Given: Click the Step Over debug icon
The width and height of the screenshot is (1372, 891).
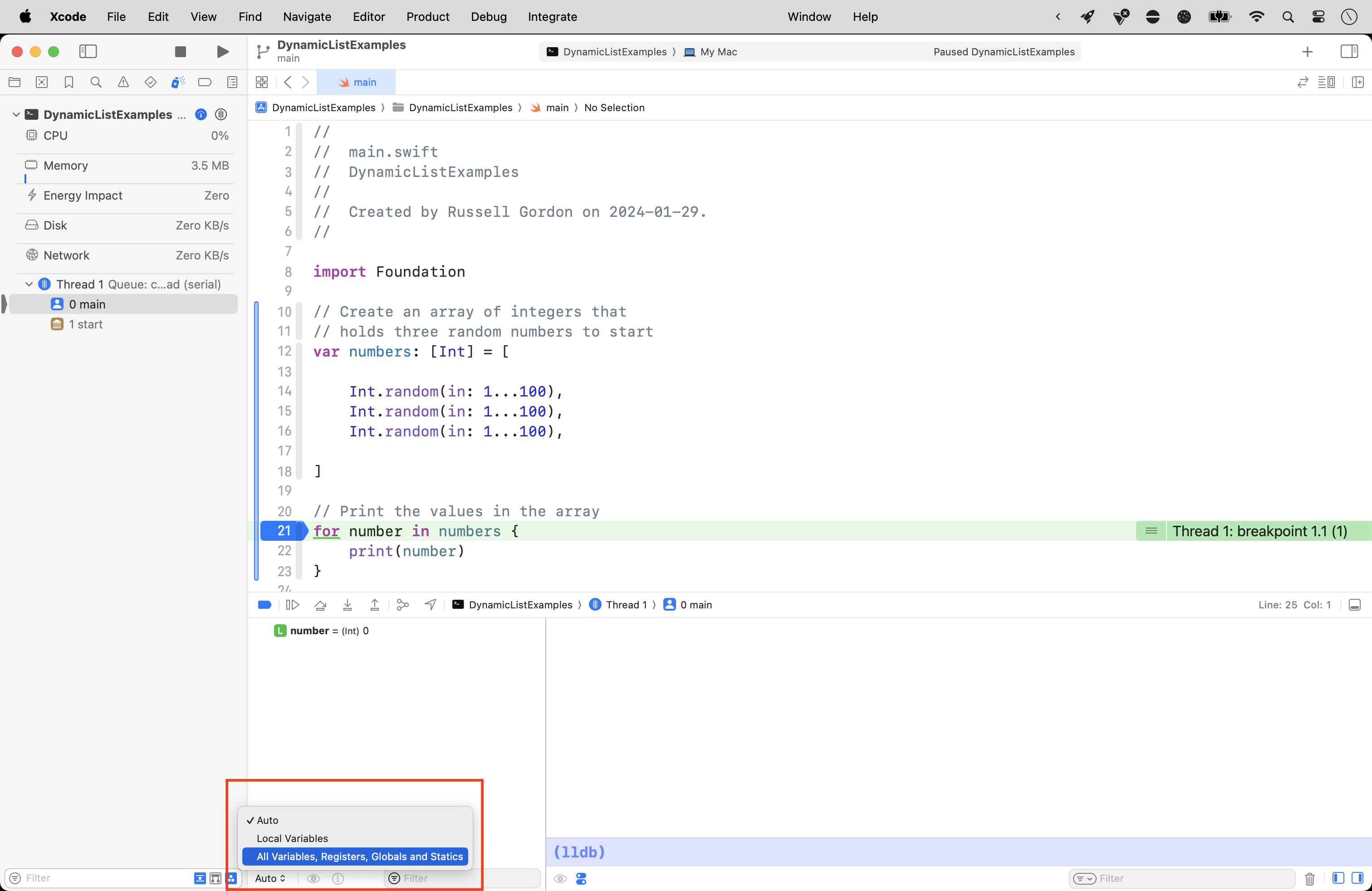Looking at the screenshot, I should point(320,605).
